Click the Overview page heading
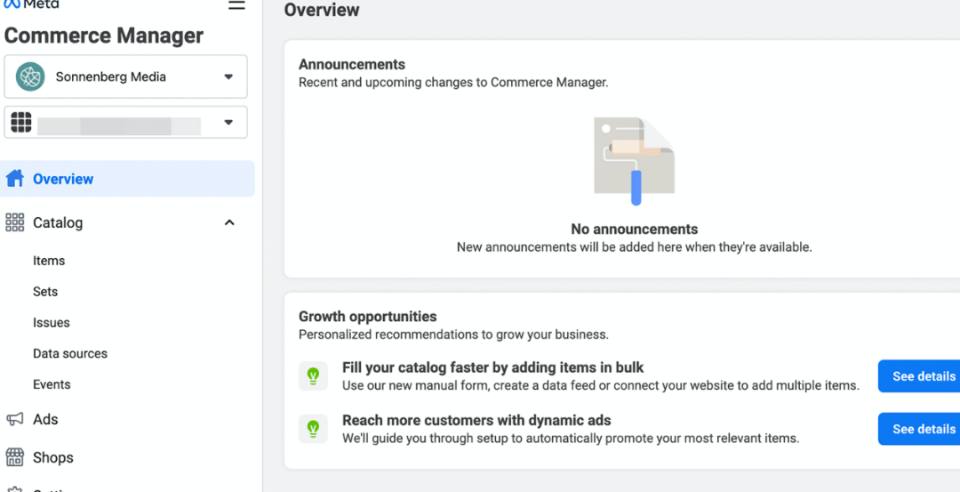The image size is (960, 492). pyautogui.click(x=321, y=10)
